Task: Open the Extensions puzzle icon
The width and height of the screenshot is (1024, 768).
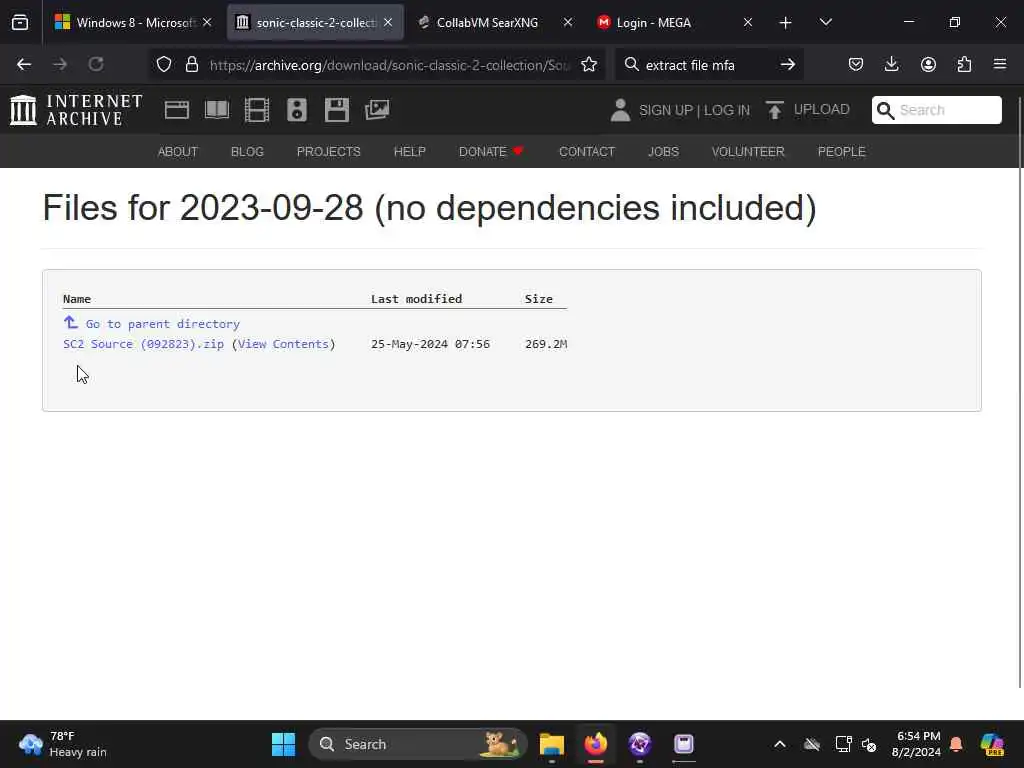Action: coord(964,64)
